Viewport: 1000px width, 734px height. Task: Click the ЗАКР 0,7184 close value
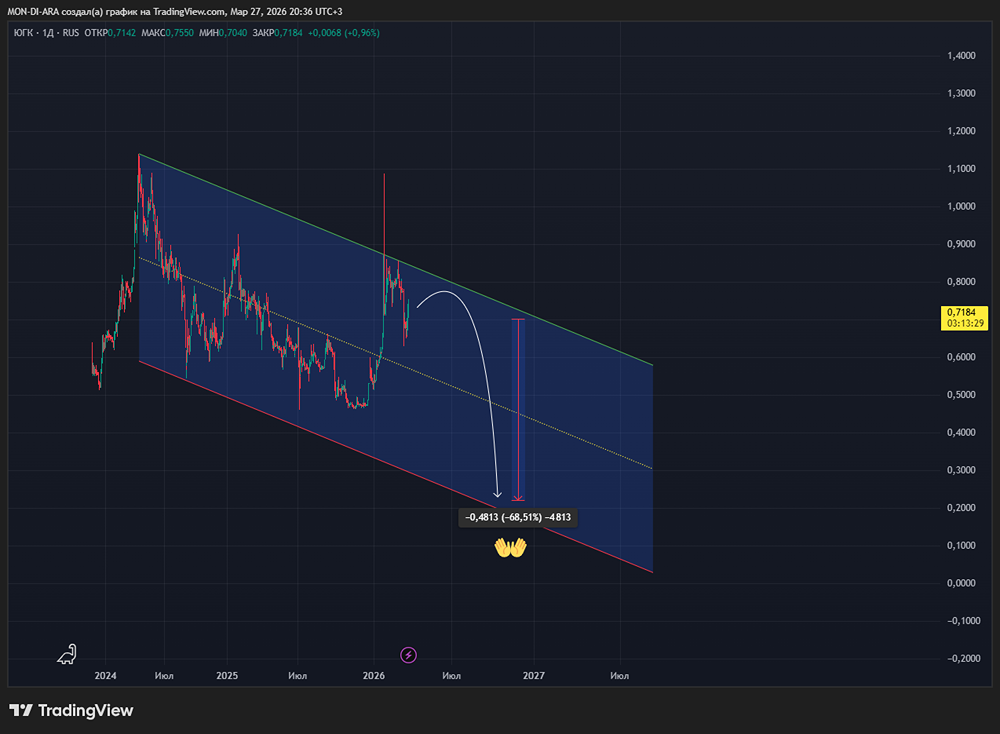277,33
